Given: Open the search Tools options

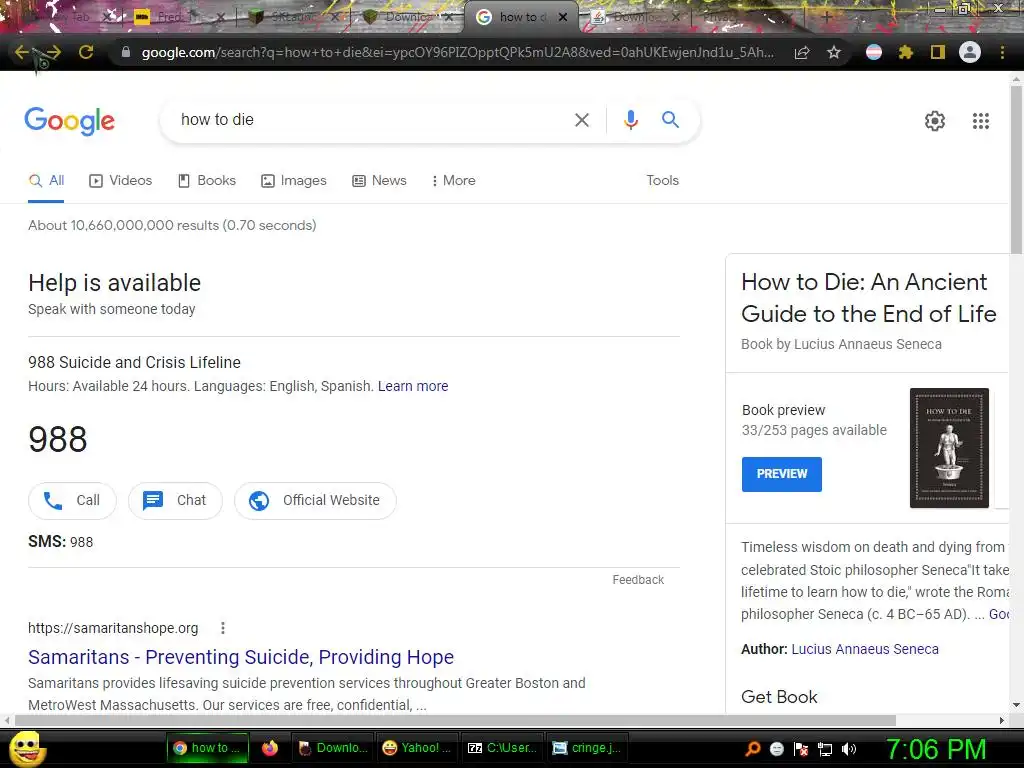Looking at the screenshot, I should pyautogui.click(x=662, y=181).
